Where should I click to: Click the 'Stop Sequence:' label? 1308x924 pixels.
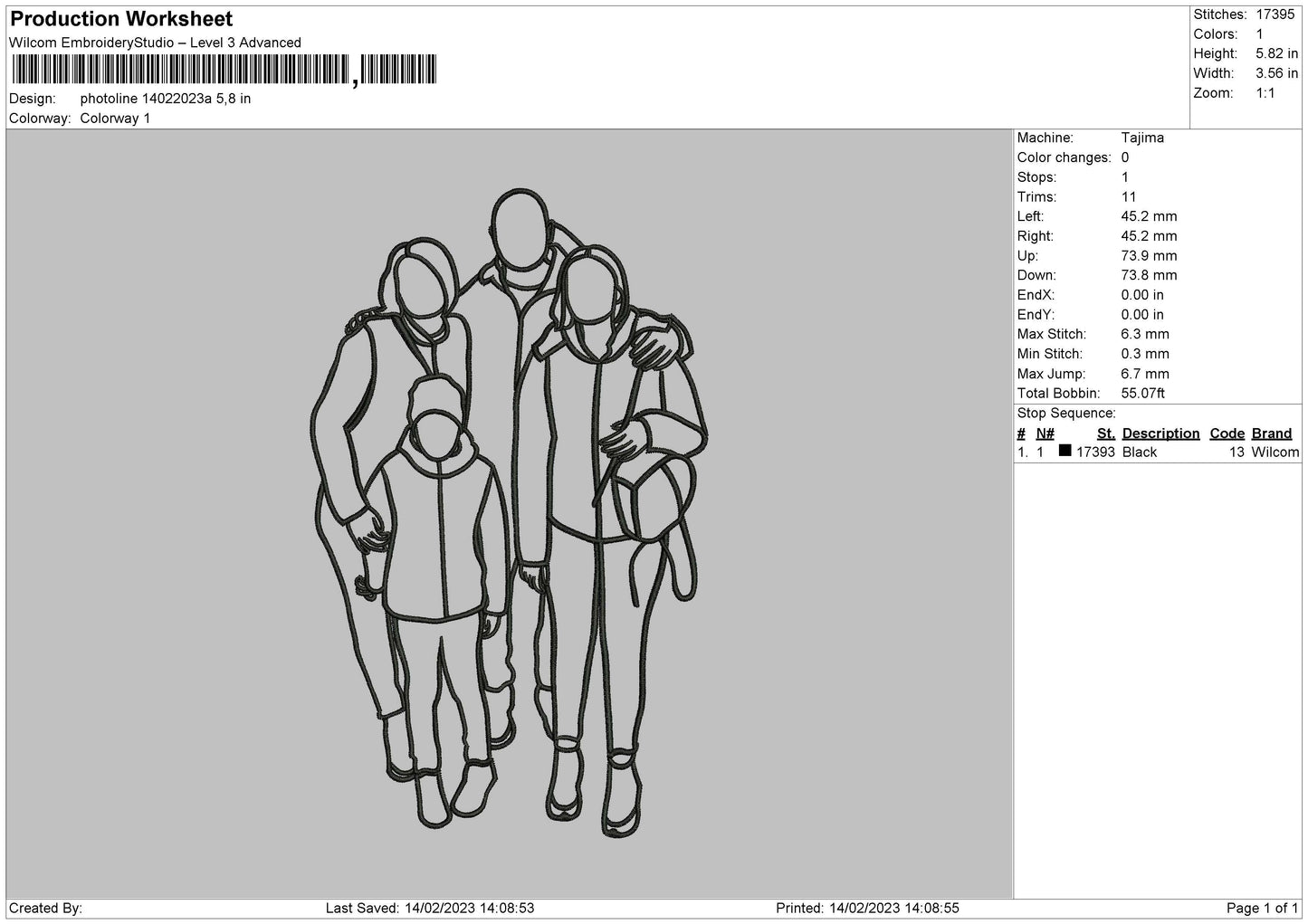coord(1066,414)
